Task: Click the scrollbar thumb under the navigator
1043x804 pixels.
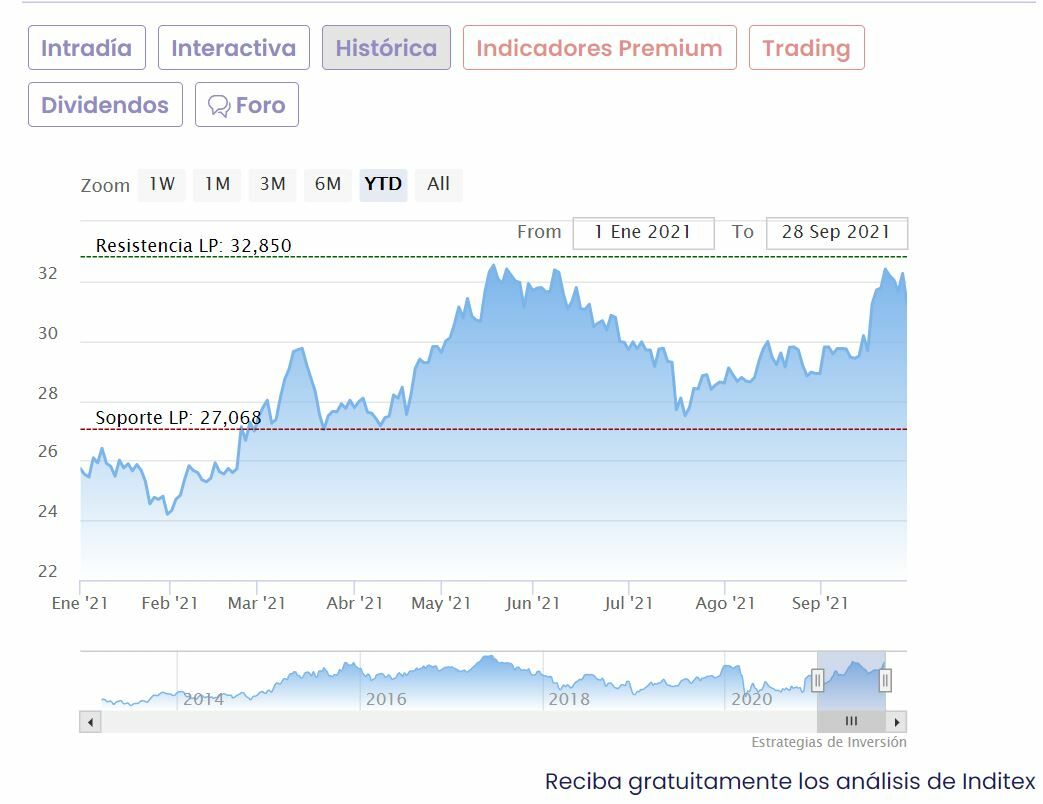Action: tap(851, 722)
